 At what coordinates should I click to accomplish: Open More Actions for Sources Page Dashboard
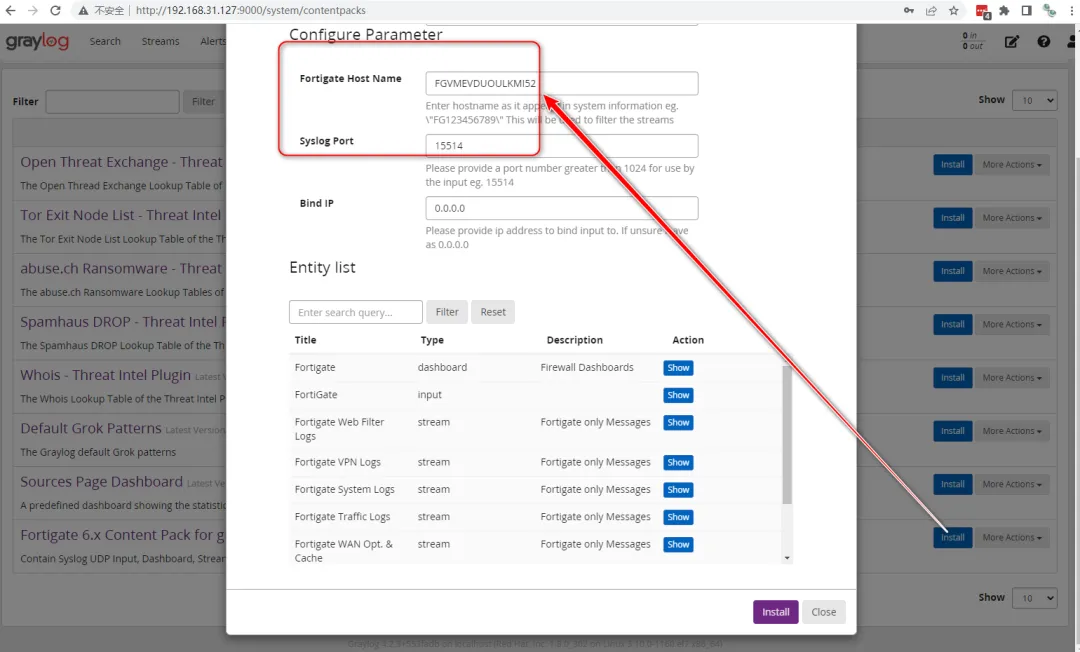(1012, 484)
